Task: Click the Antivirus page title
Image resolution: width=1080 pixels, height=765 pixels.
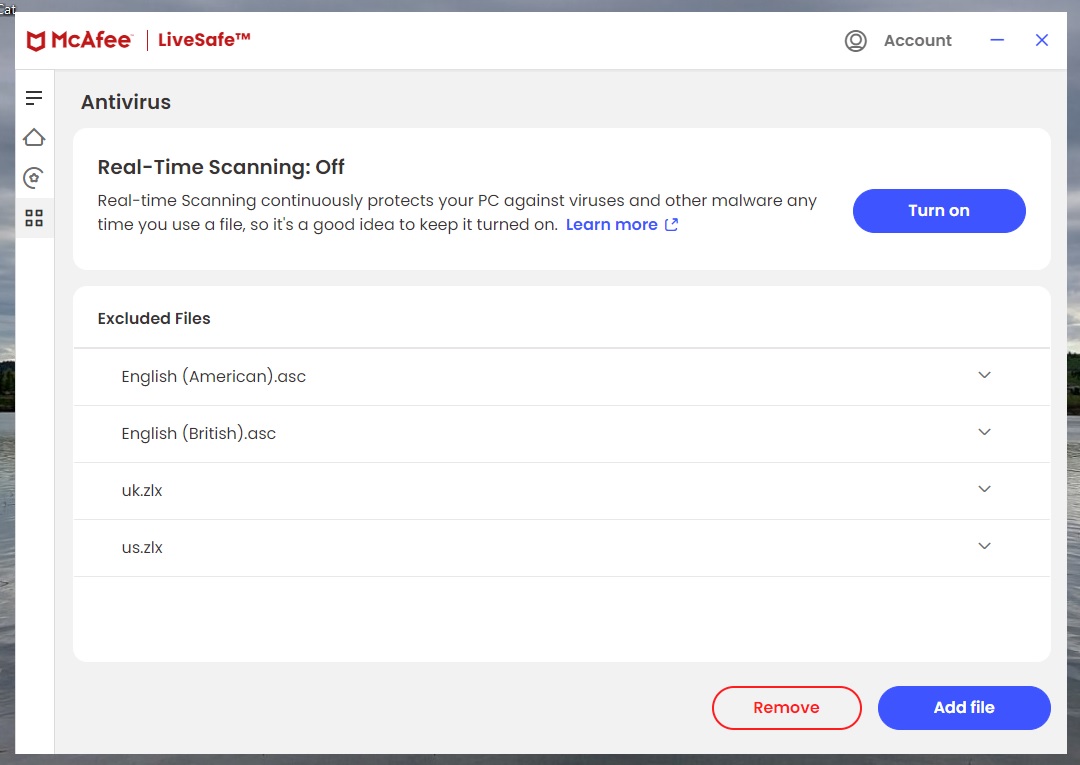Action: click(x=125, y=102)
